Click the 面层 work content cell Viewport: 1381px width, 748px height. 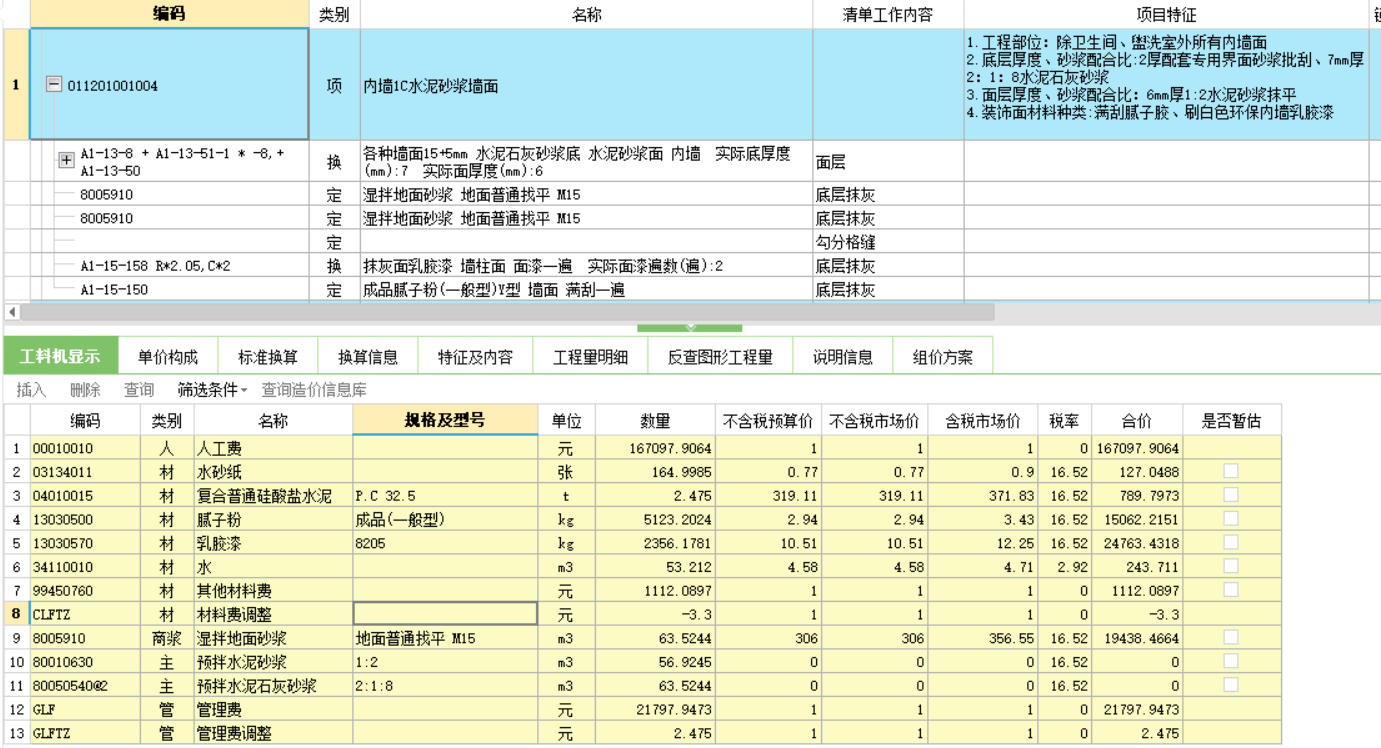(888, 161)
